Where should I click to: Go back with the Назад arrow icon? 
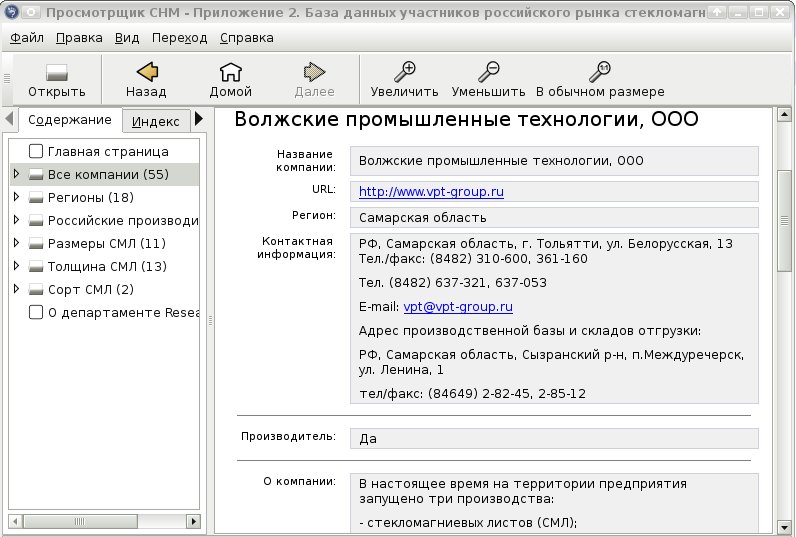tap(147, 72)
